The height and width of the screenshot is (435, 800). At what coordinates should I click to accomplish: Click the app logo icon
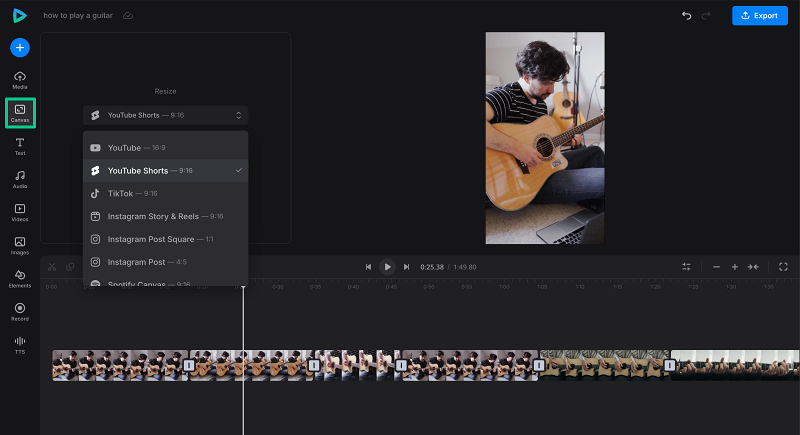click(19, 16)
